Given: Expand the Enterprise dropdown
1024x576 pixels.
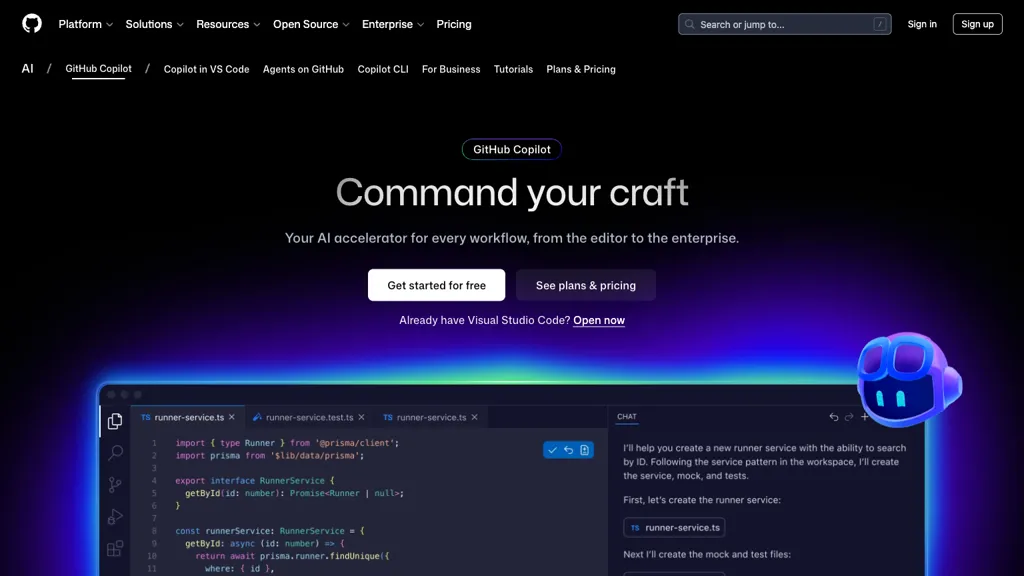Looking at the screenshot, I should [392, 24].
